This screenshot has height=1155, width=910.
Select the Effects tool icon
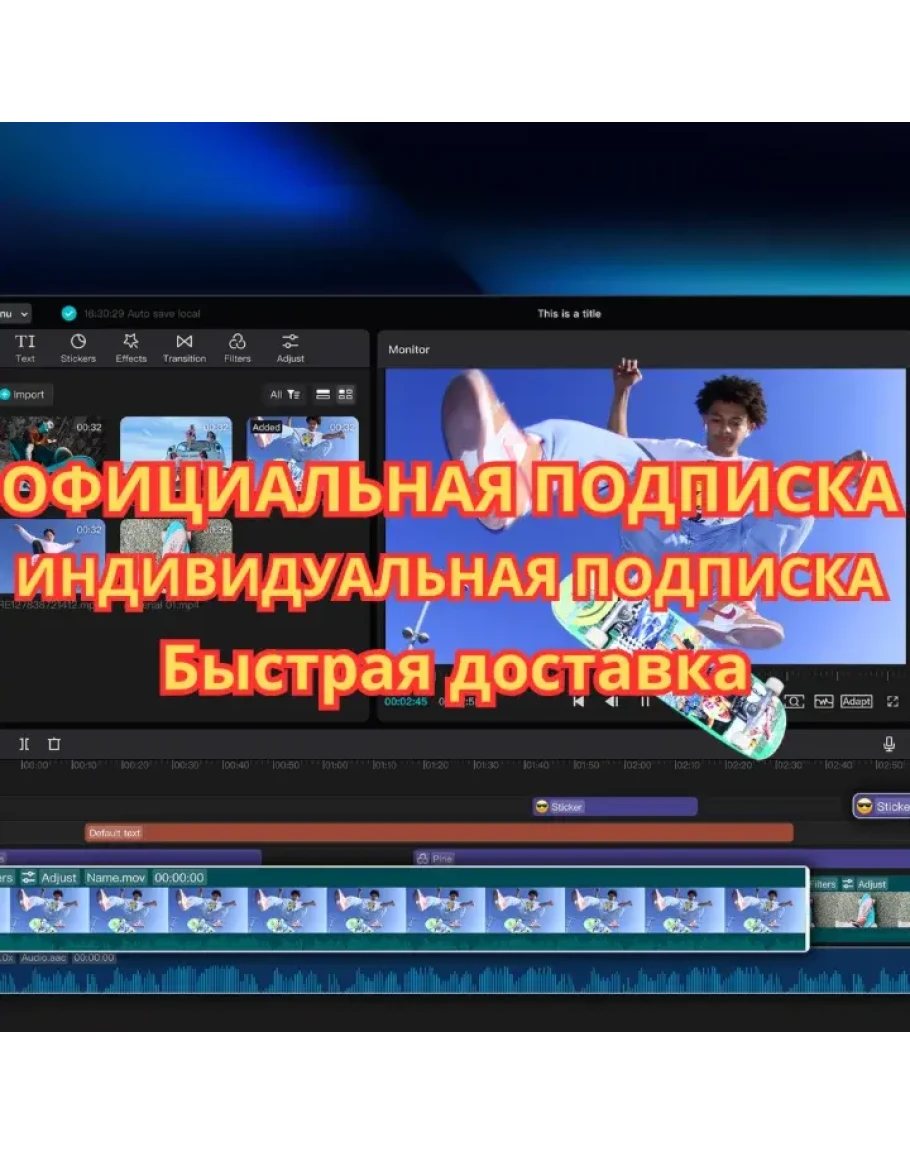pyautogui.click(x=131, y=347)
